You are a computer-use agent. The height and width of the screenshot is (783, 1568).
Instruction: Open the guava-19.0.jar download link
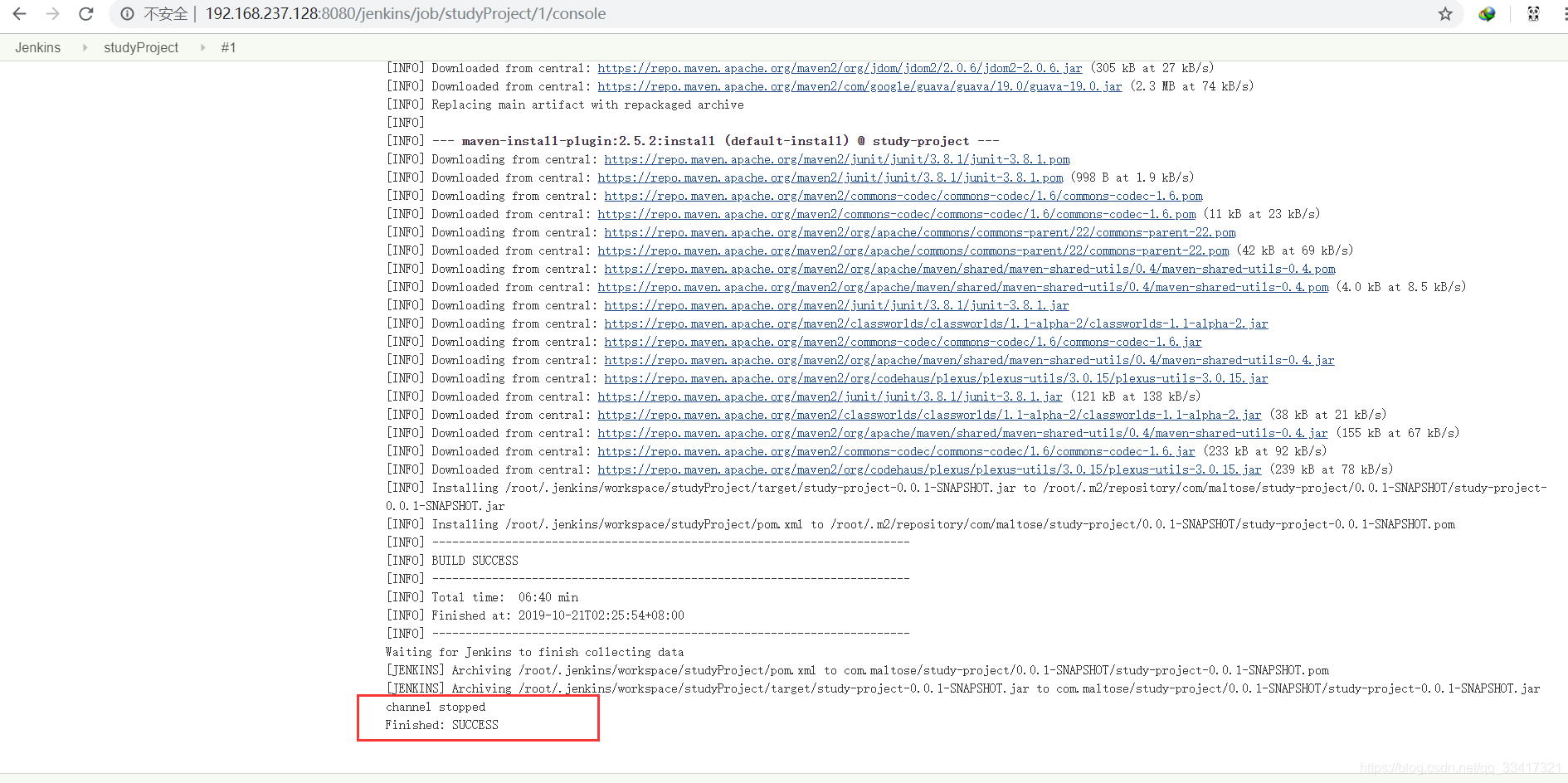click(859, 86)
